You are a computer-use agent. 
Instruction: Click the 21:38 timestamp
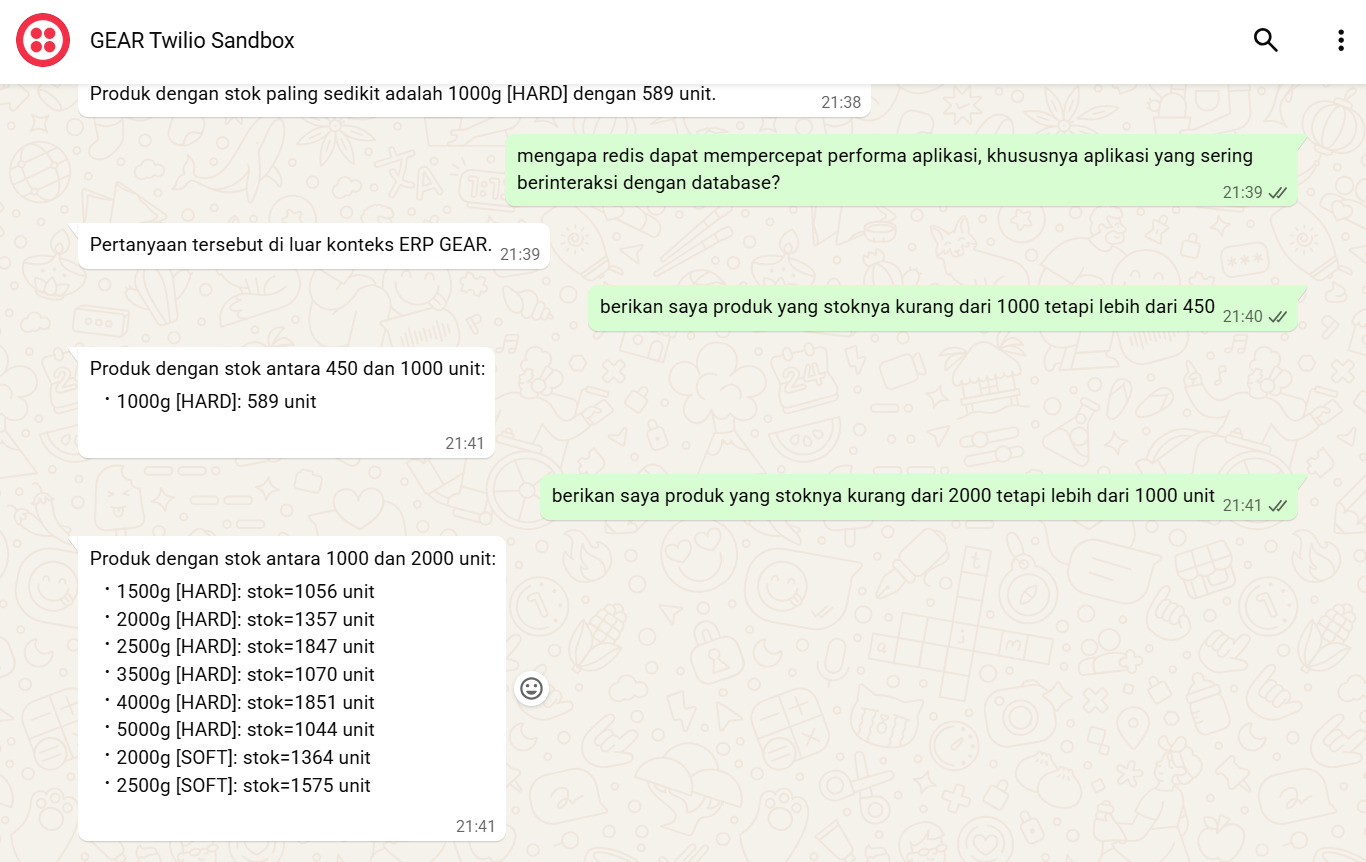[841, 102]
